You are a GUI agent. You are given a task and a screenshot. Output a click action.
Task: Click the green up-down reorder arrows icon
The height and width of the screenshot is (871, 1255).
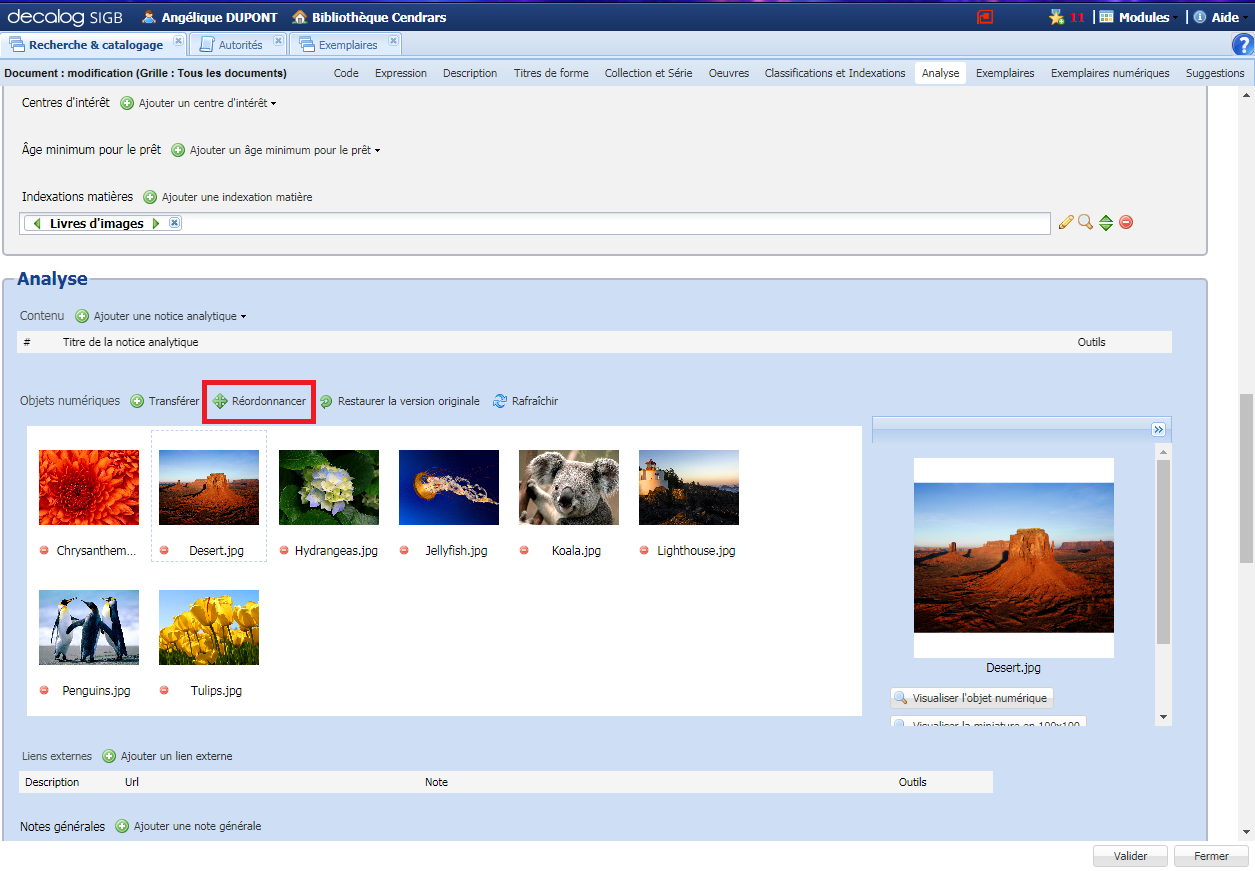1106,223
